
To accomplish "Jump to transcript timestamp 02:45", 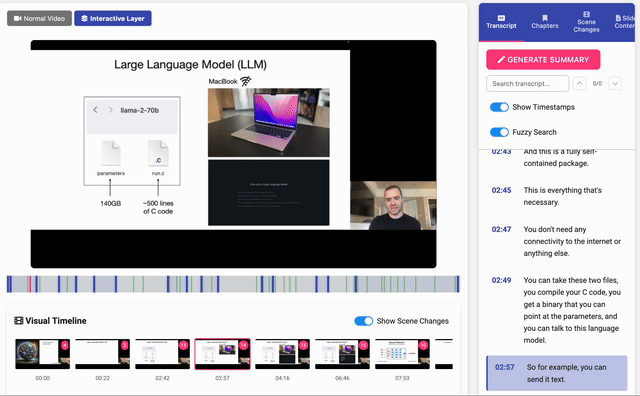I will [x=501, y=190].
